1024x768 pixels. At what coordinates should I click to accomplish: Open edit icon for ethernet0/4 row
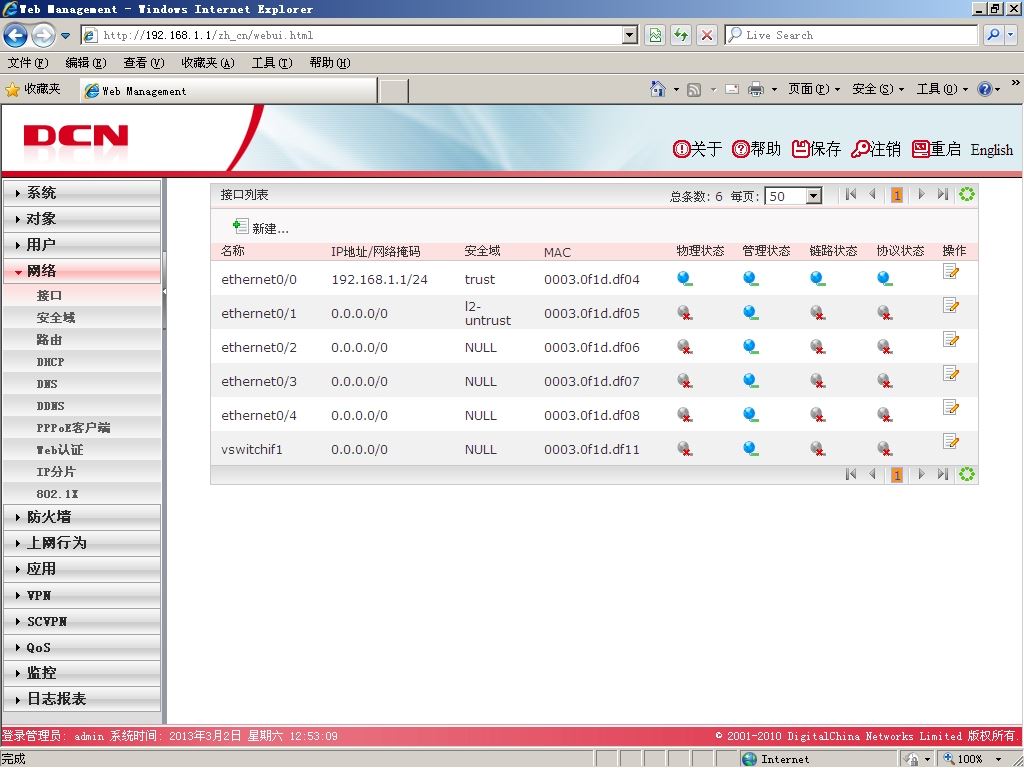[x=951, y=408]
